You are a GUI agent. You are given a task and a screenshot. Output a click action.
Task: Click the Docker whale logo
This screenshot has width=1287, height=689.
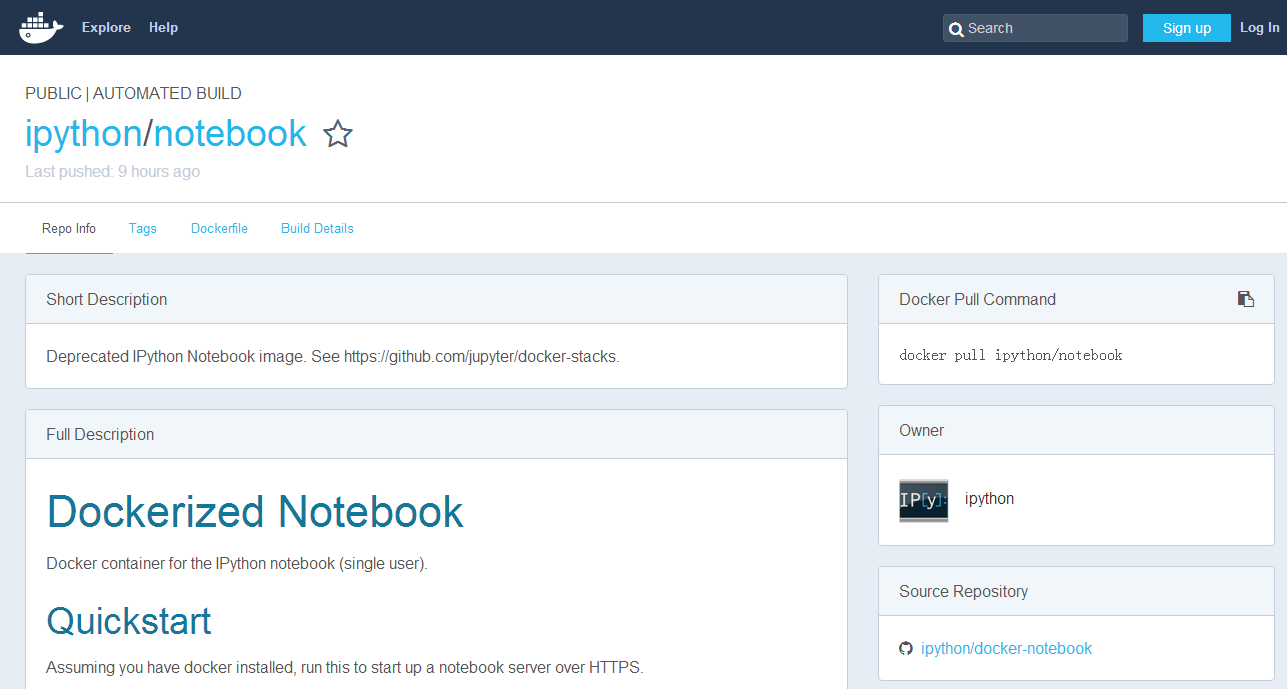[41, 27]
